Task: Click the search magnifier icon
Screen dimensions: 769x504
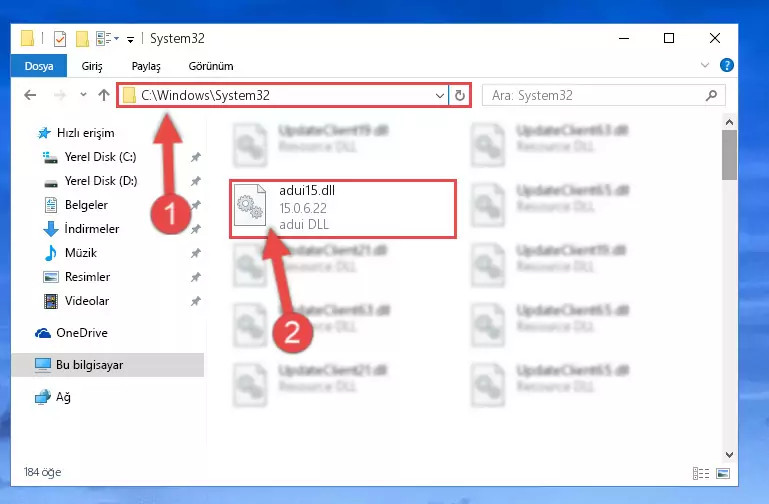Action: click(711, 95)
